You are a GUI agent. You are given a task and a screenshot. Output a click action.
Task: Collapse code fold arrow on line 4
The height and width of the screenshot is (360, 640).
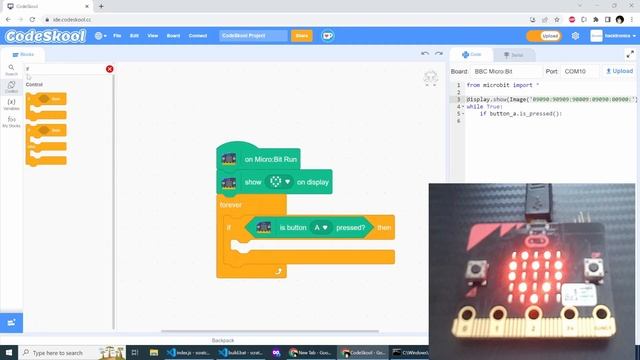[x=463, y=107]
